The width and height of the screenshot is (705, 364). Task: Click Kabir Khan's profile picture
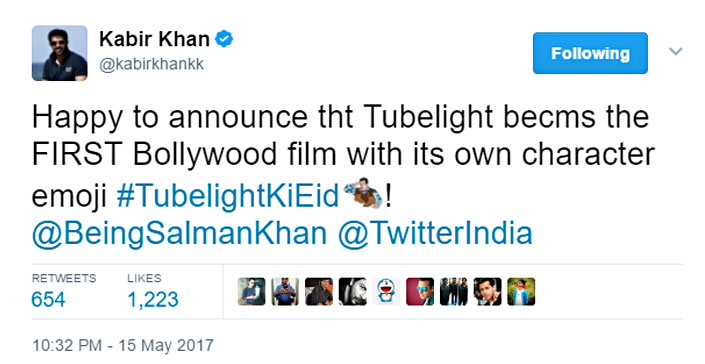click(x=59, y=53)
